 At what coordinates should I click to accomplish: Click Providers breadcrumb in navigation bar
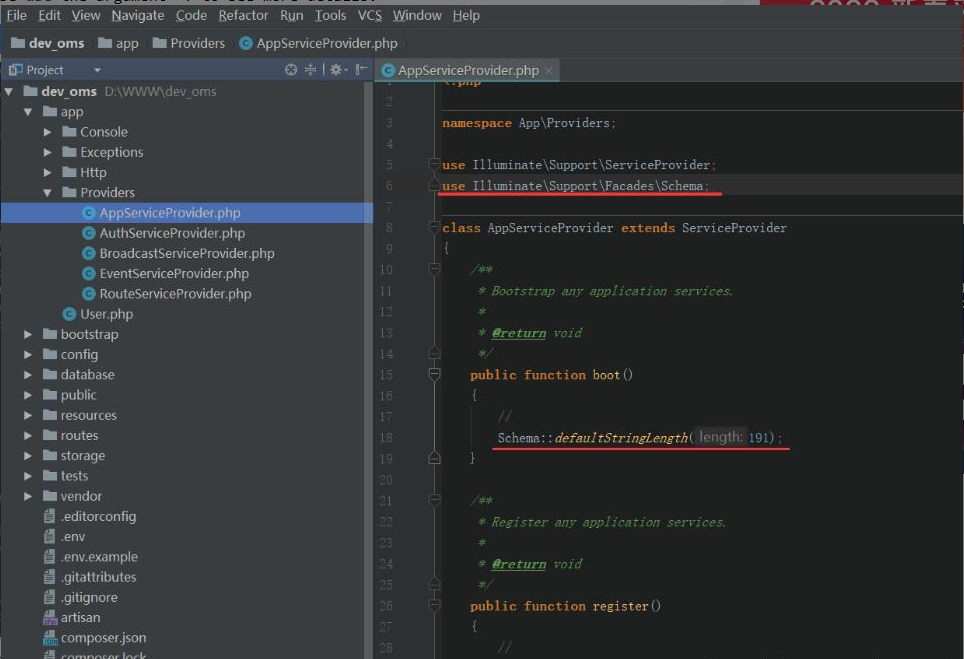[x=189, y=43]
